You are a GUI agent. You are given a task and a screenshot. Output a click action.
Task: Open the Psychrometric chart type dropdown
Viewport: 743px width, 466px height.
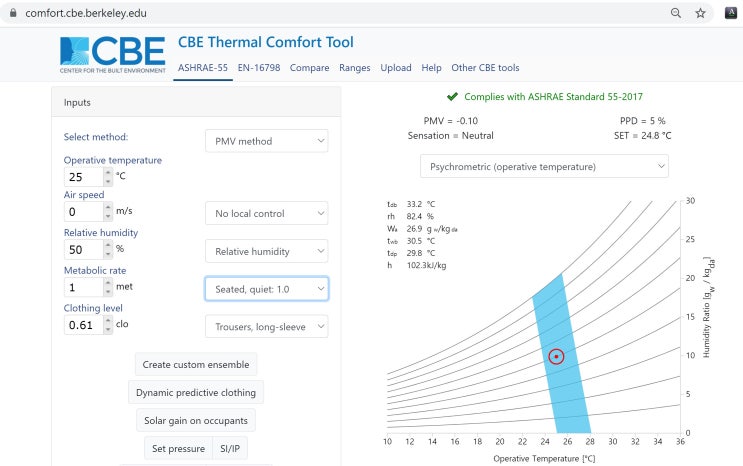pyautogui.click(x=544, y=166)
